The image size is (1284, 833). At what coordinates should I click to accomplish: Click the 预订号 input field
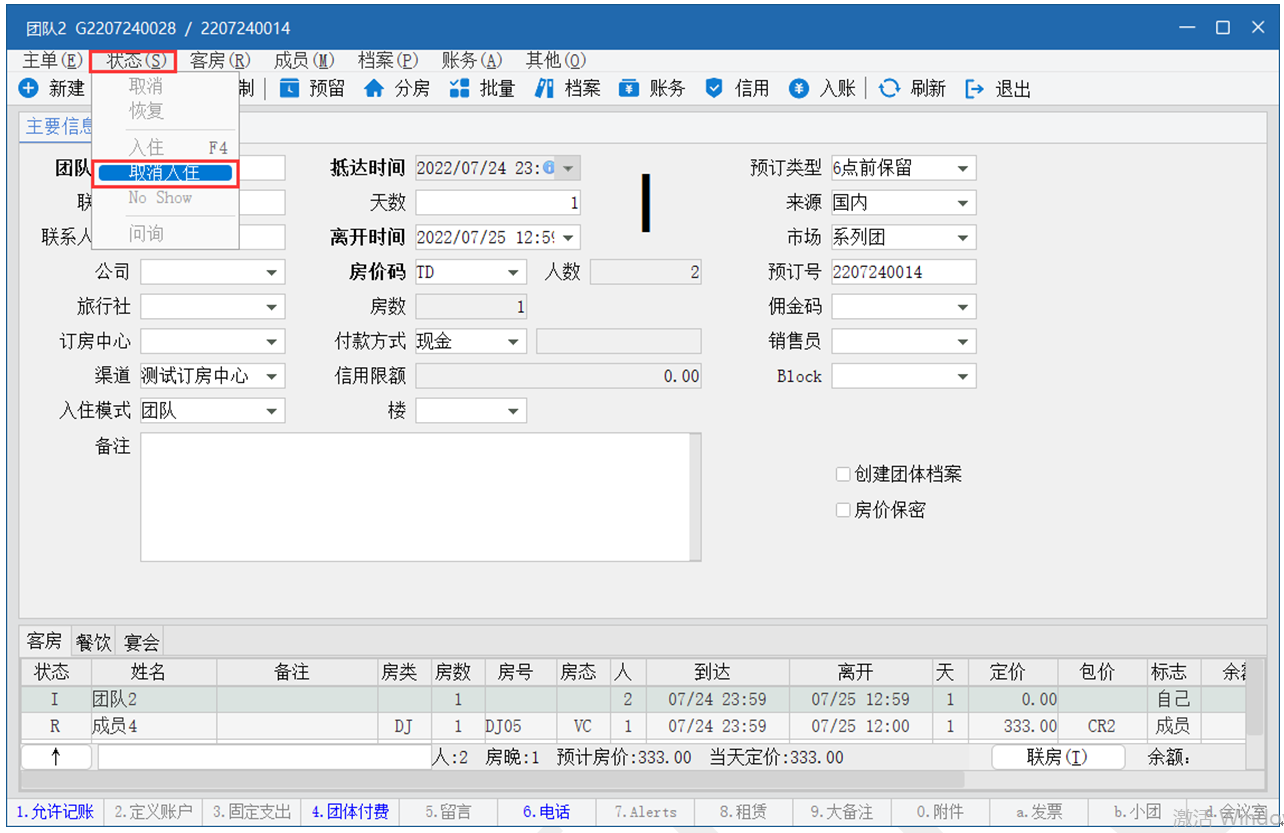[903, 272]
